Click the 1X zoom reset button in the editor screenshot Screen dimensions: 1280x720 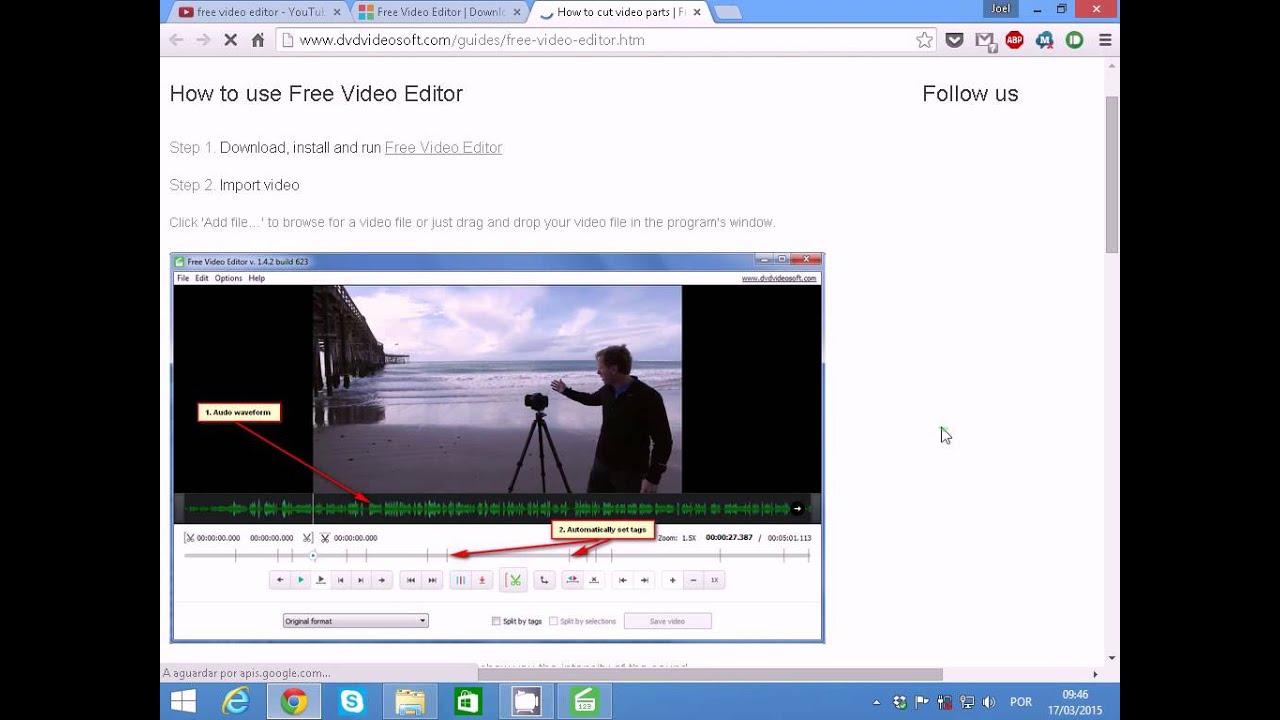[714, 580]
